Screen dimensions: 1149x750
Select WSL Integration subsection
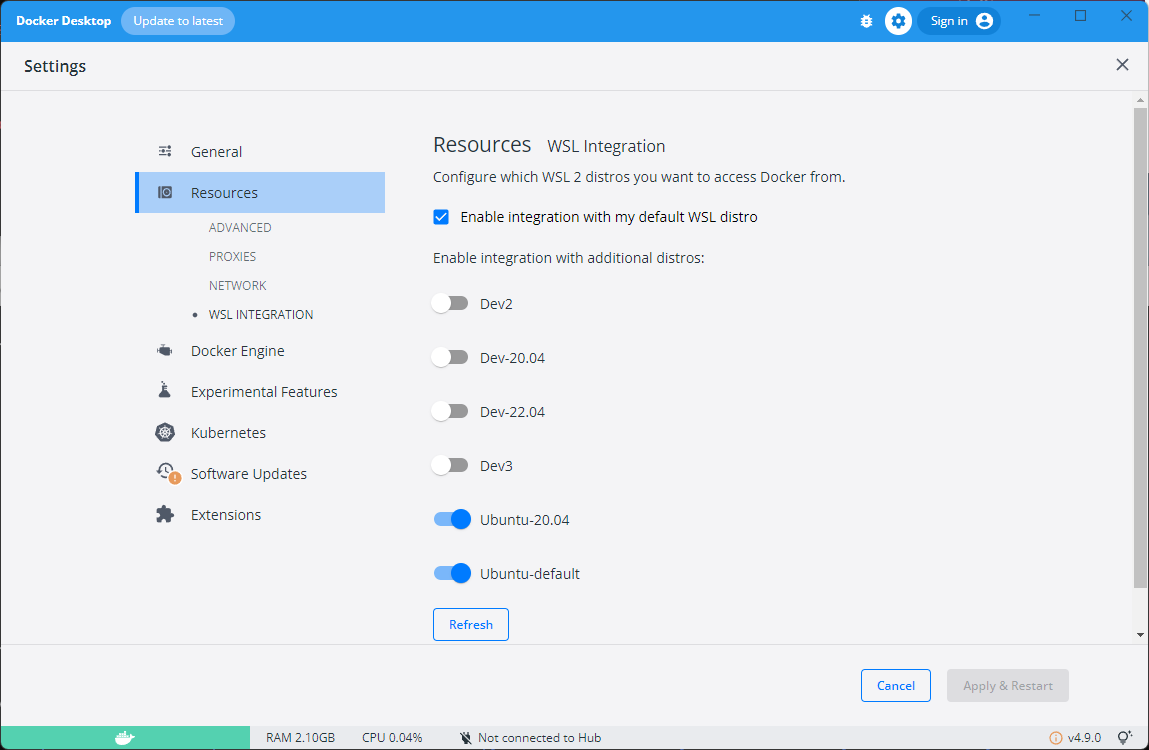point(261,315)
